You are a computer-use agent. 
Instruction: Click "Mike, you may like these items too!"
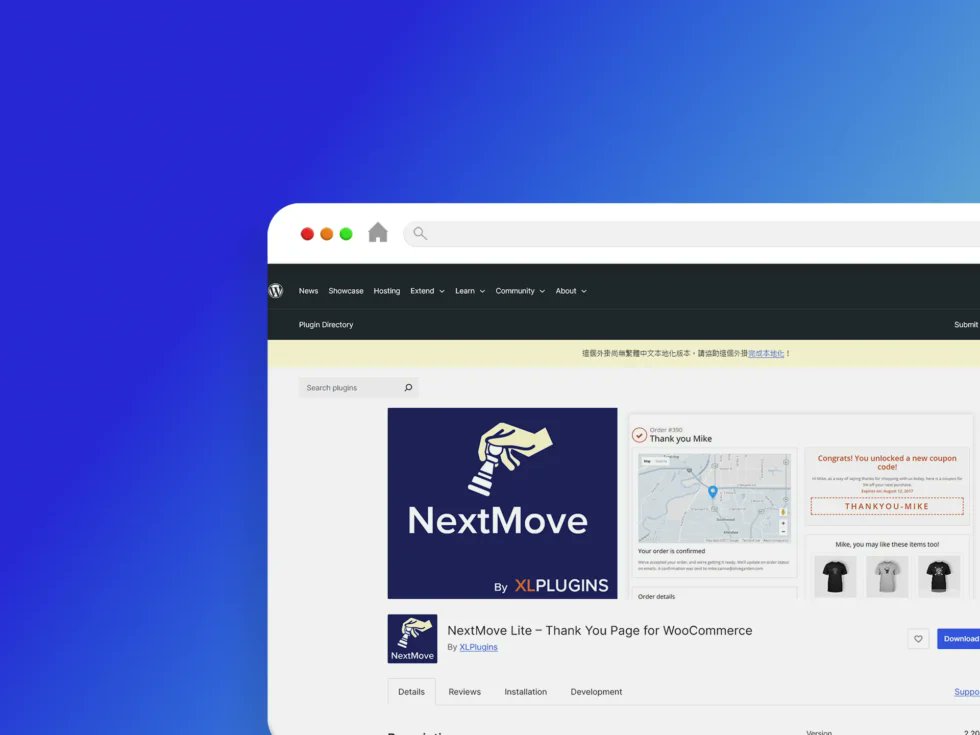(x=887, y=544)
